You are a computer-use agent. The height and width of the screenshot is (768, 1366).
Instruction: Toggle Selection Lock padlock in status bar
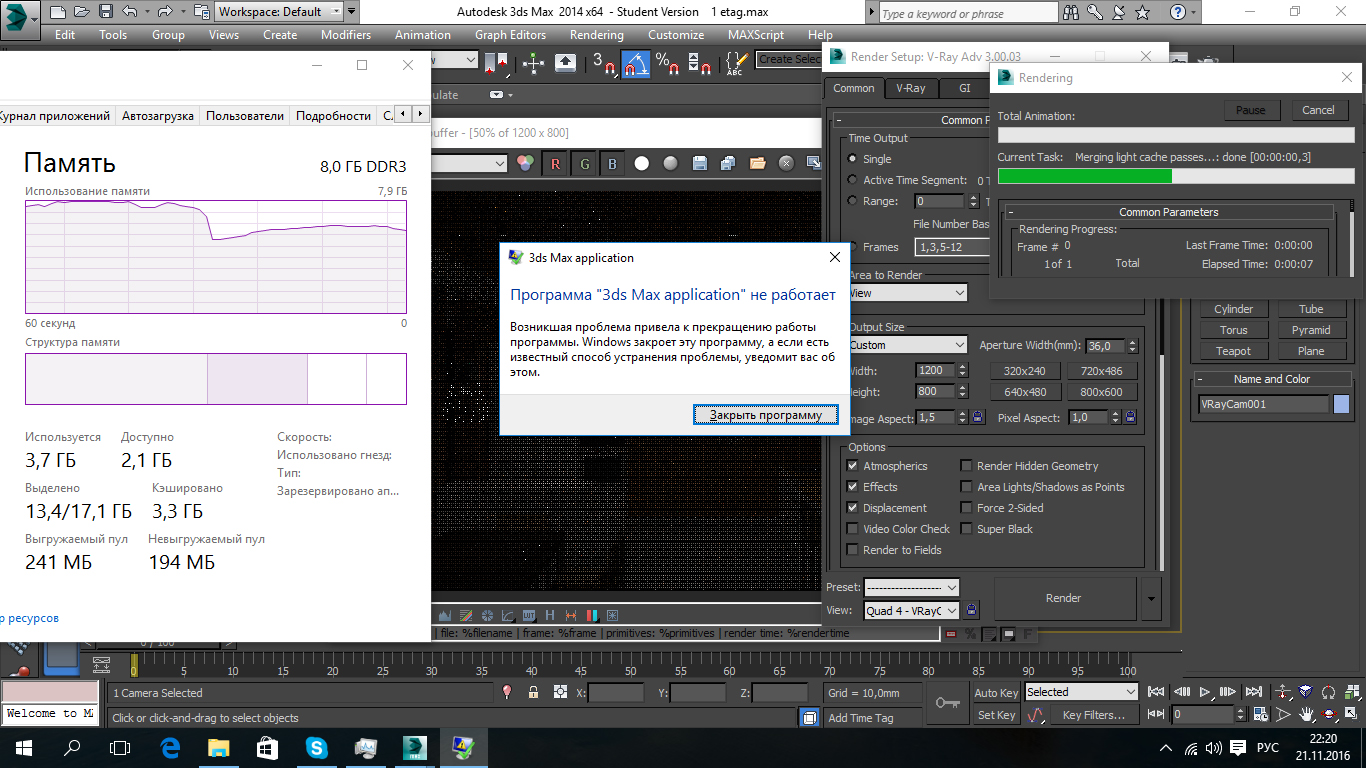(533, 692)
